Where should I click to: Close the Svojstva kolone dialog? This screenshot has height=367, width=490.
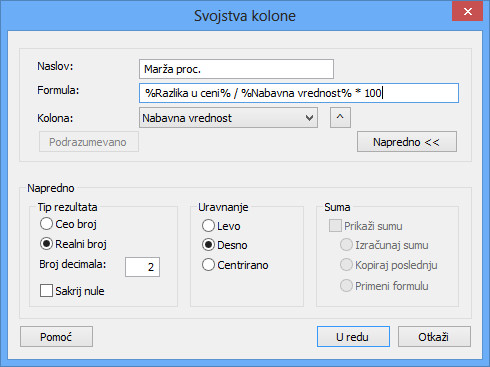point(467,11)
